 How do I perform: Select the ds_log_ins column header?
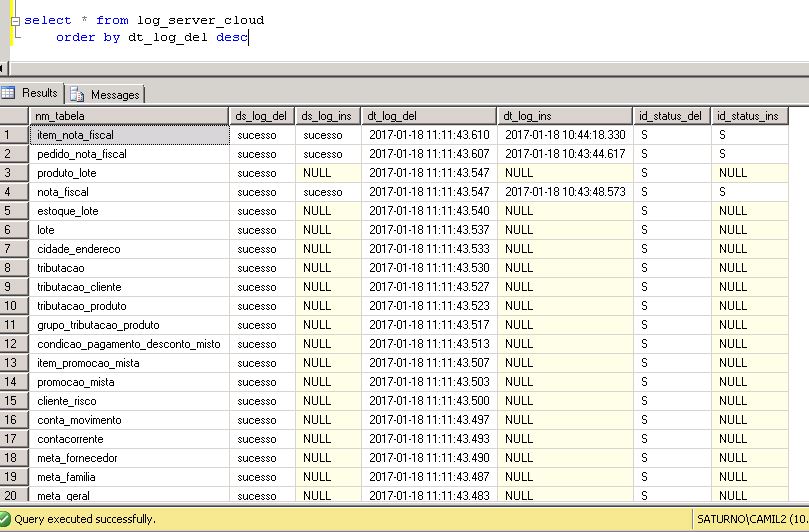pyautogui.click(x=328, y=116)
